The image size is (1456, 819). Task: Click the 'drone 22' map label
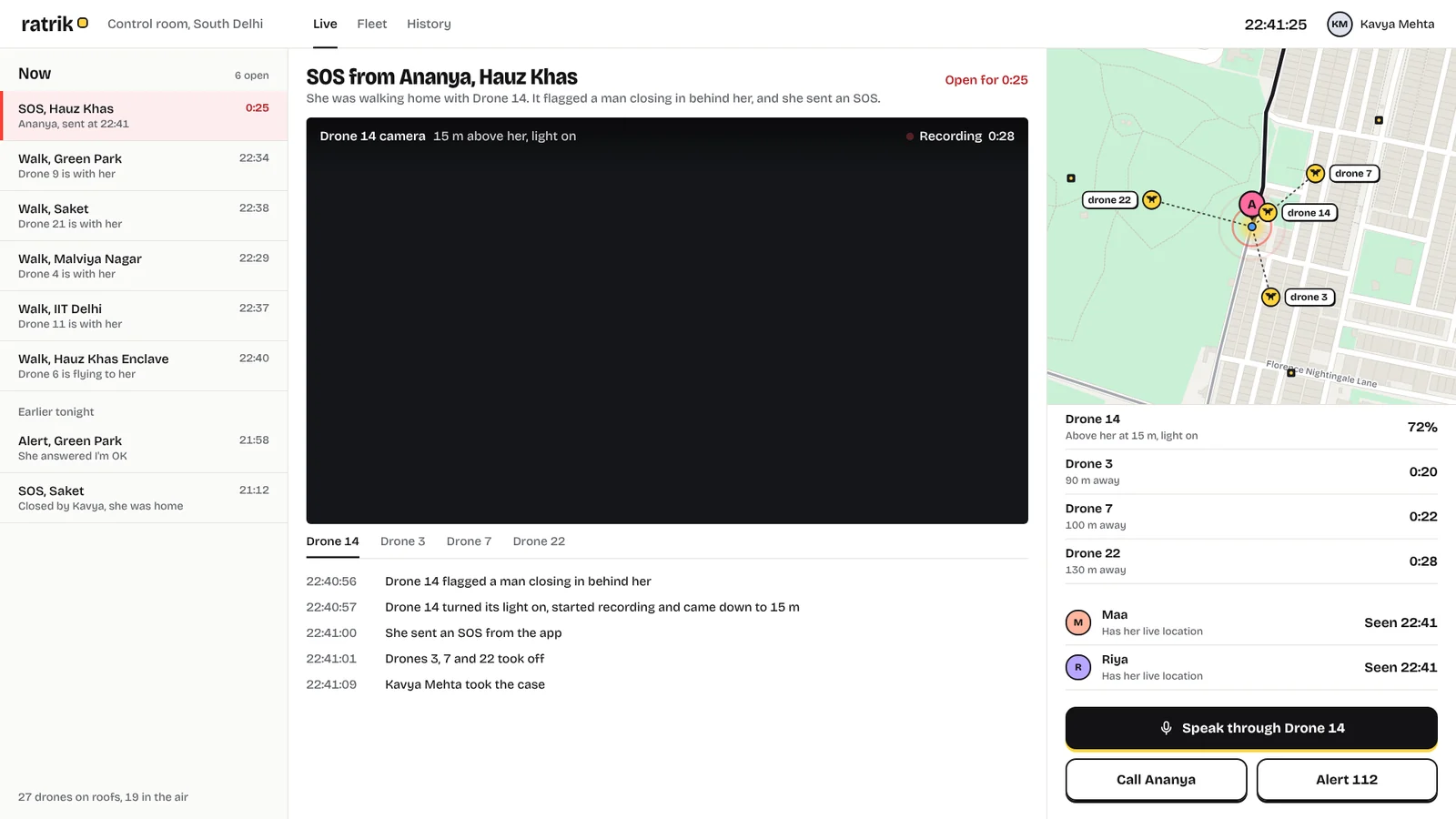coord(1109,200)
